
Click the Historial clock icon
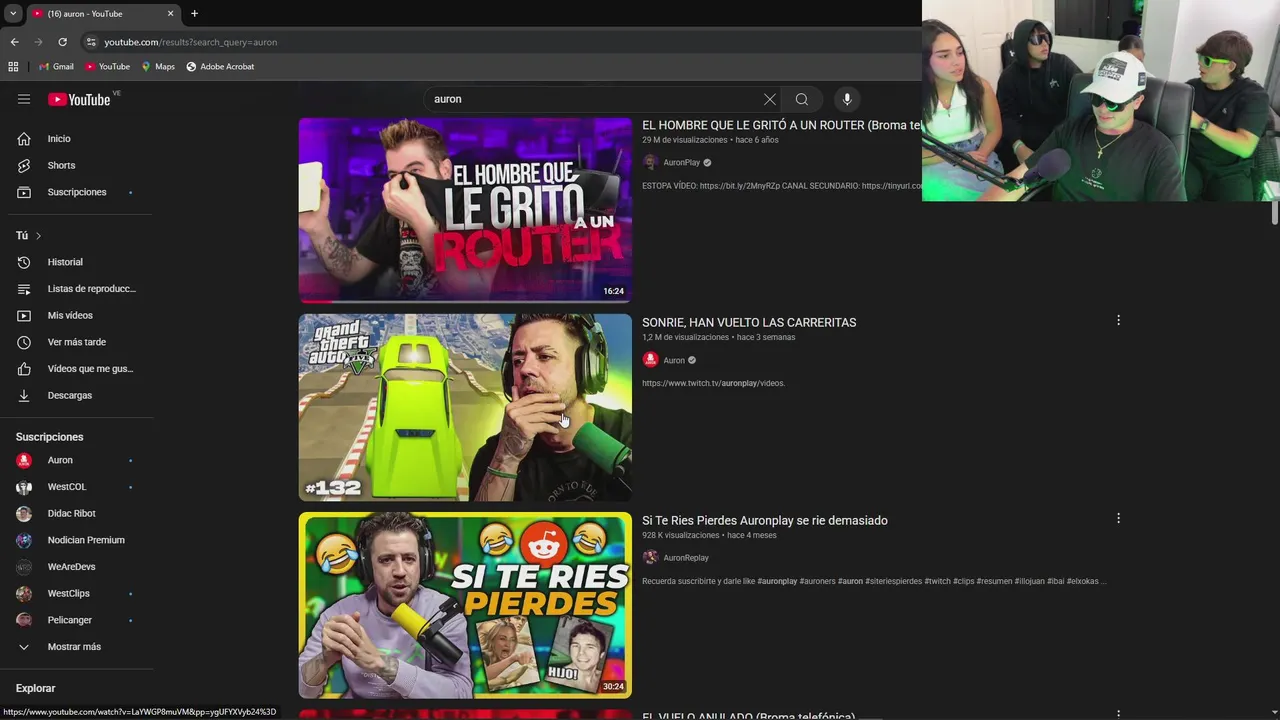point(24,262)
